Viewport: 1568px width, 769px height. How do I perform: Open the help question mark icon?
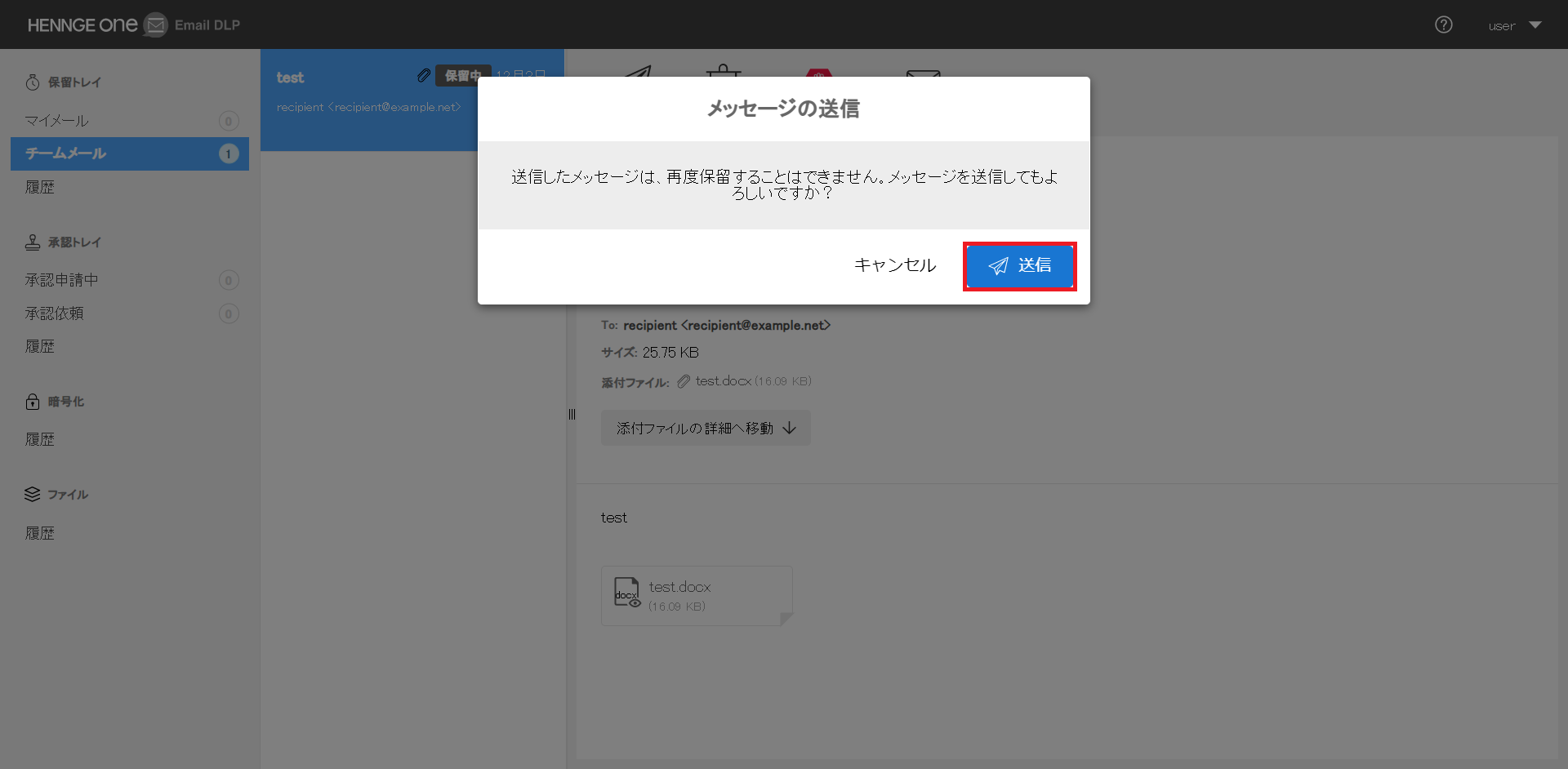point(1444,24)
